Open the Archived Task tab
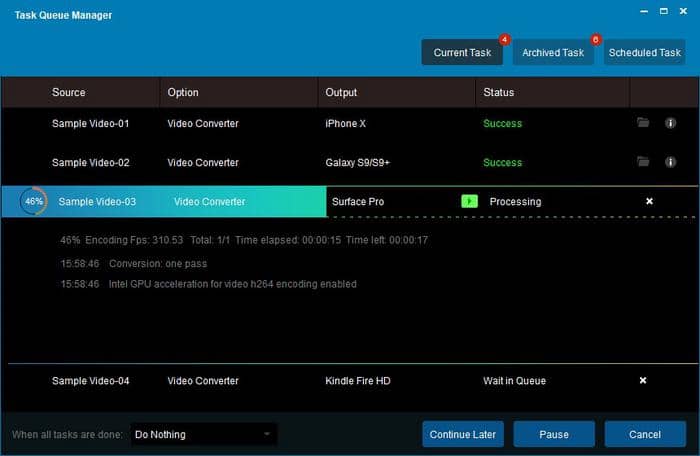The image size is (700, 456). coord(554,52)
